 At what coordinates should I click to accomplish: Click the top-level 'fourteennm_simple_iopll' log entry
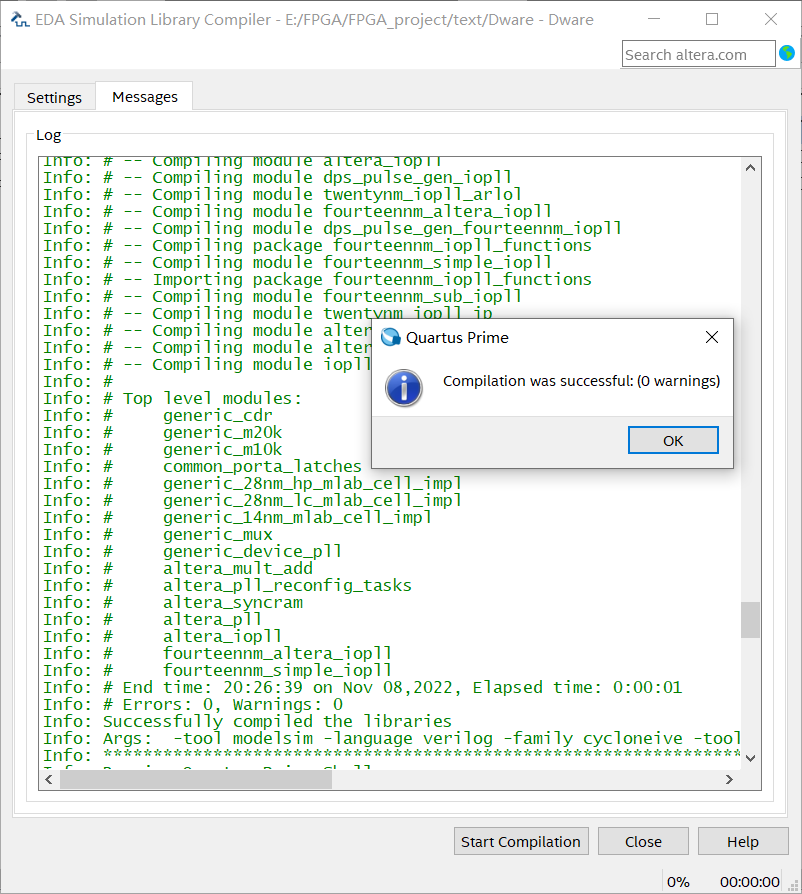click(278, 670)
